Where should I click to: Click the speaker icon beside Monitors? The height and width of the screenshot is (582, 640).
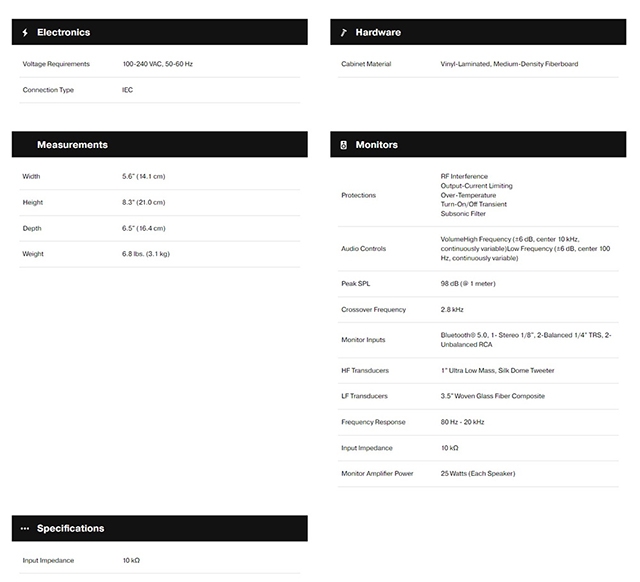coord(343,145)
